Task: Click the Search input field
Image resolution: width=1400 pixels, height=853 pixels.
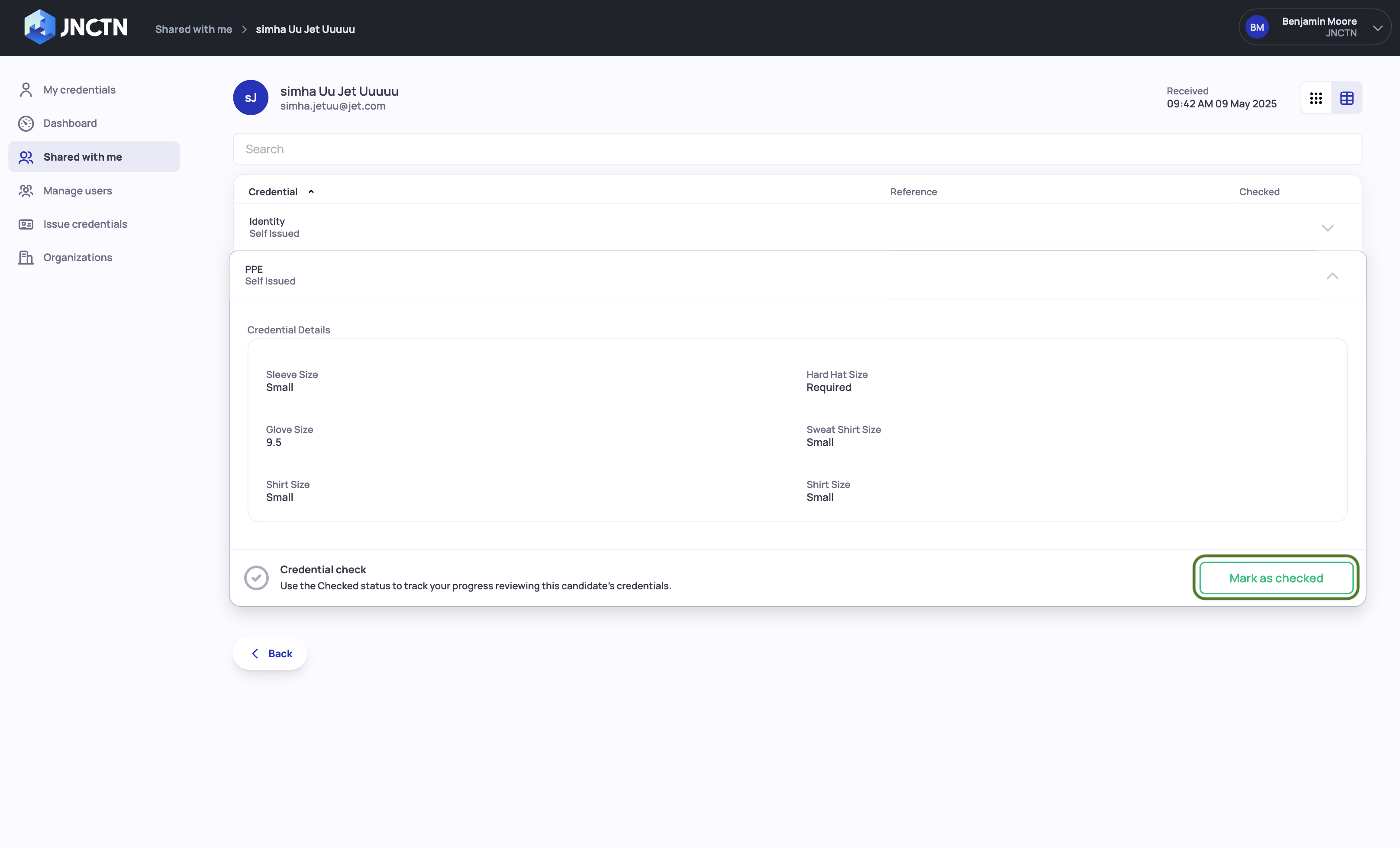Action: point(797,149)
